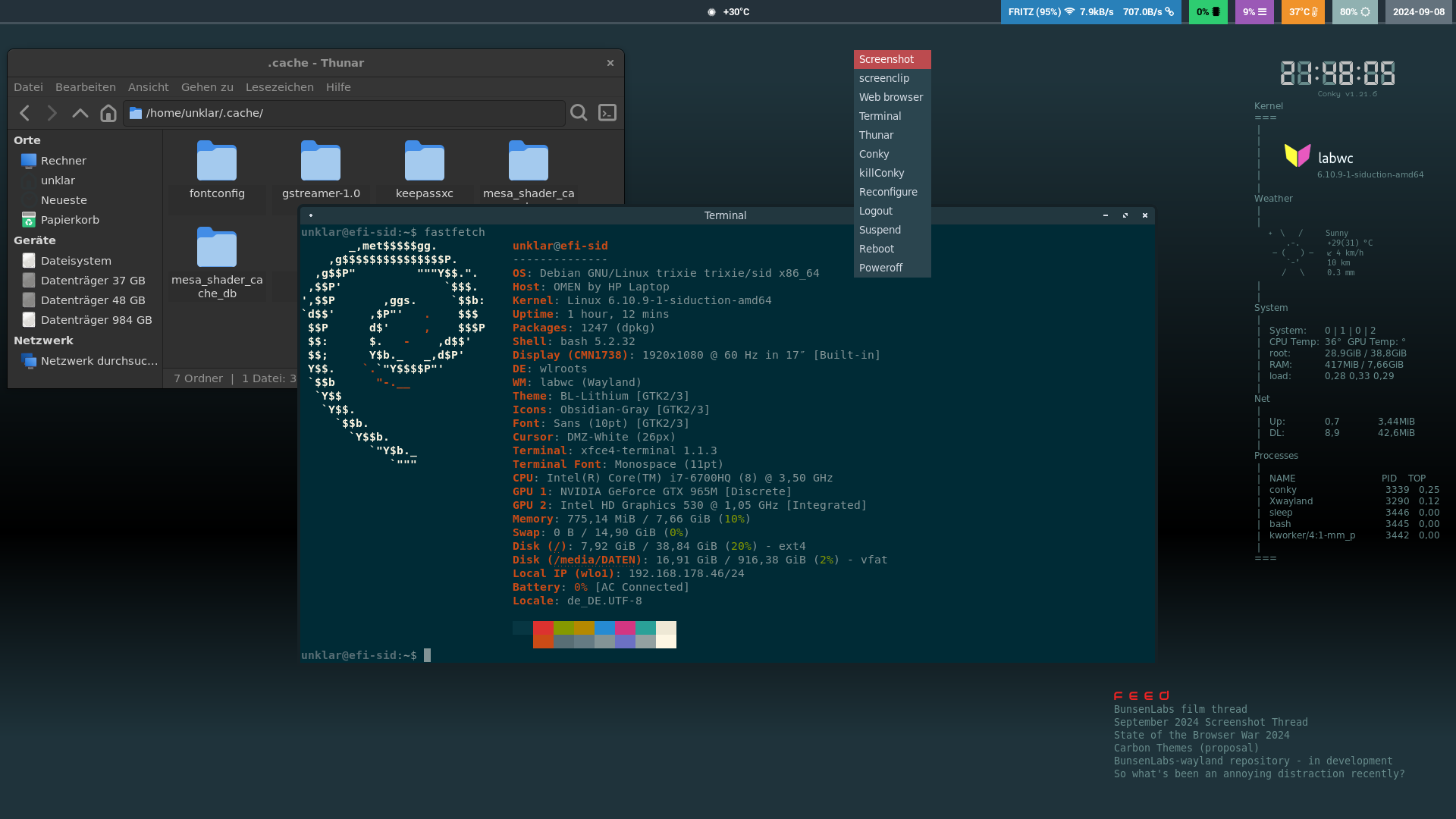Click the 37°C temperature panel module
This screenshot has width=1456, height=819.
point(1303,12)
